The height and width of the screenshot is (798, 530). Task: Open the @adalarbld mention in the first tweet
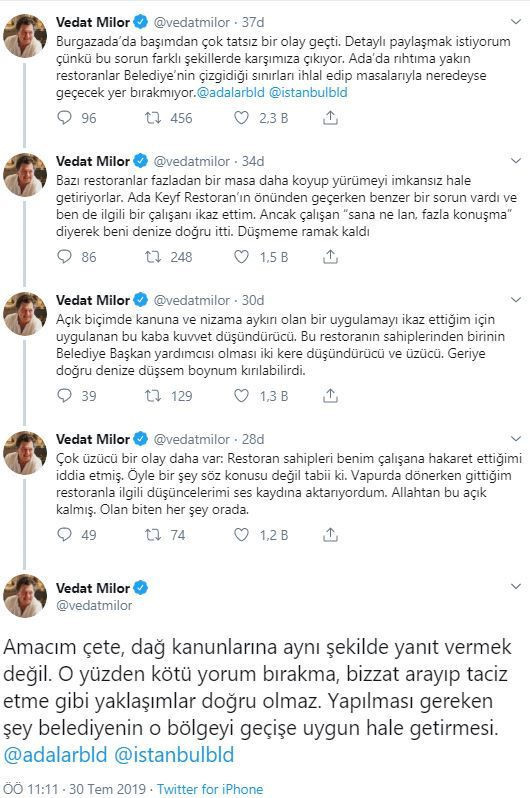click(x=231, y=92)
